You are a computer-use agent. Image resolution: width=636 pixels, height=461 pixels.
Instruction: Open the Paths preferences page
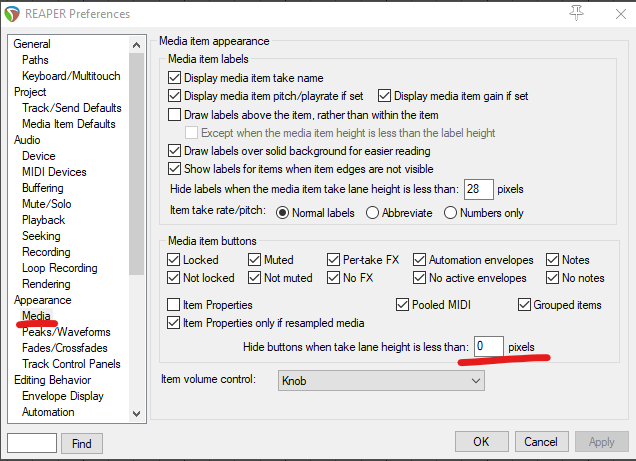click(x=35, y=60)
